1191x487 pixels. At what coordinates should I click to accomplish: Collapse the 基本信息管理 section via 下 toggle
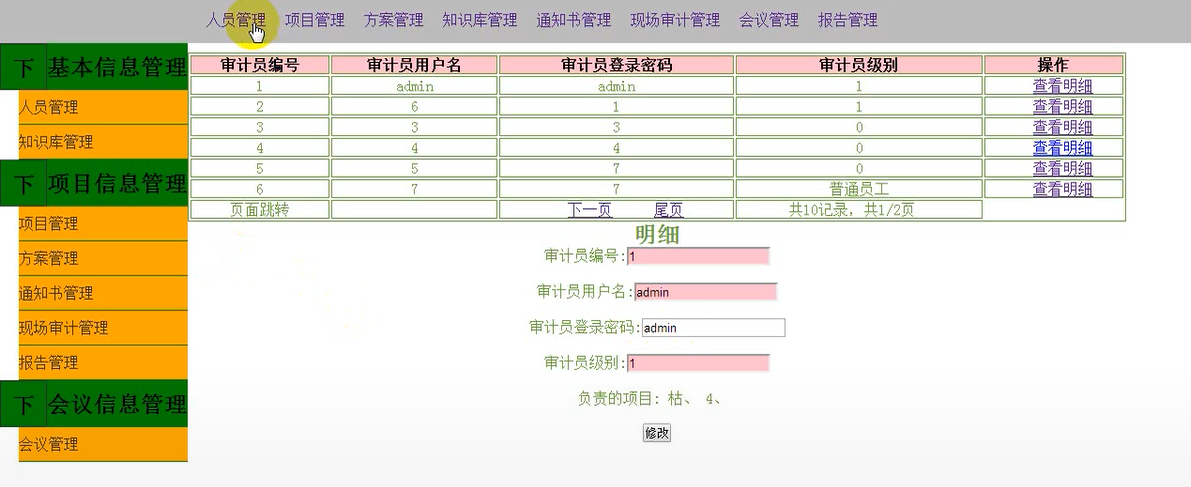coord(24,67)
